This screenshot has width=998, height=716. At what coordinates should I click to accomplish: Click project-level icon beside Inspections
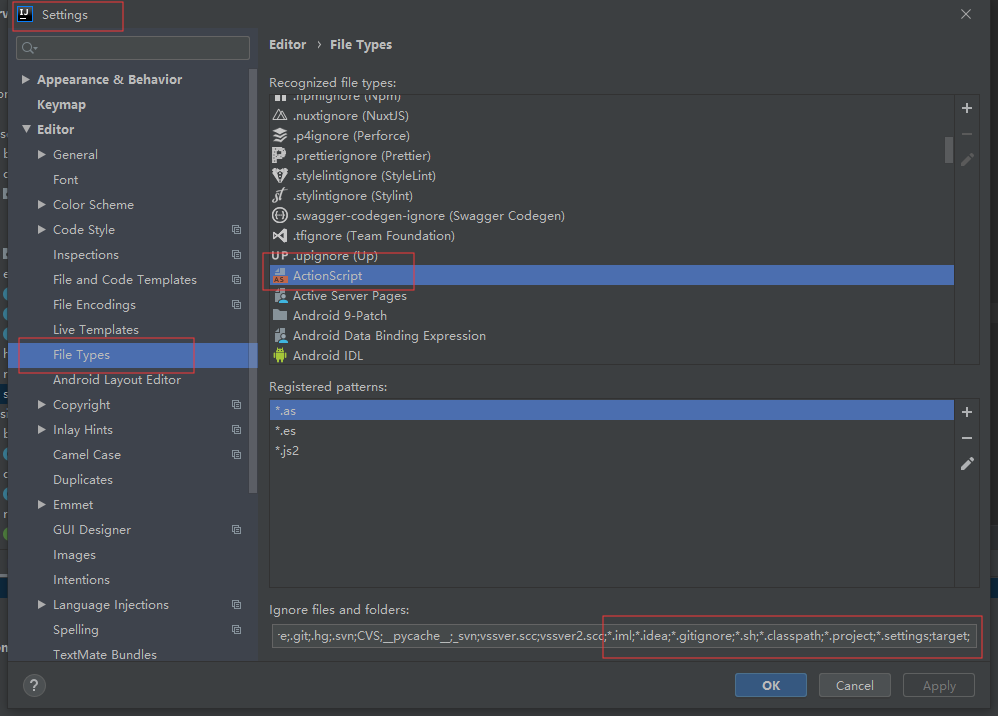pyautogui.click(x=236, y=255)
